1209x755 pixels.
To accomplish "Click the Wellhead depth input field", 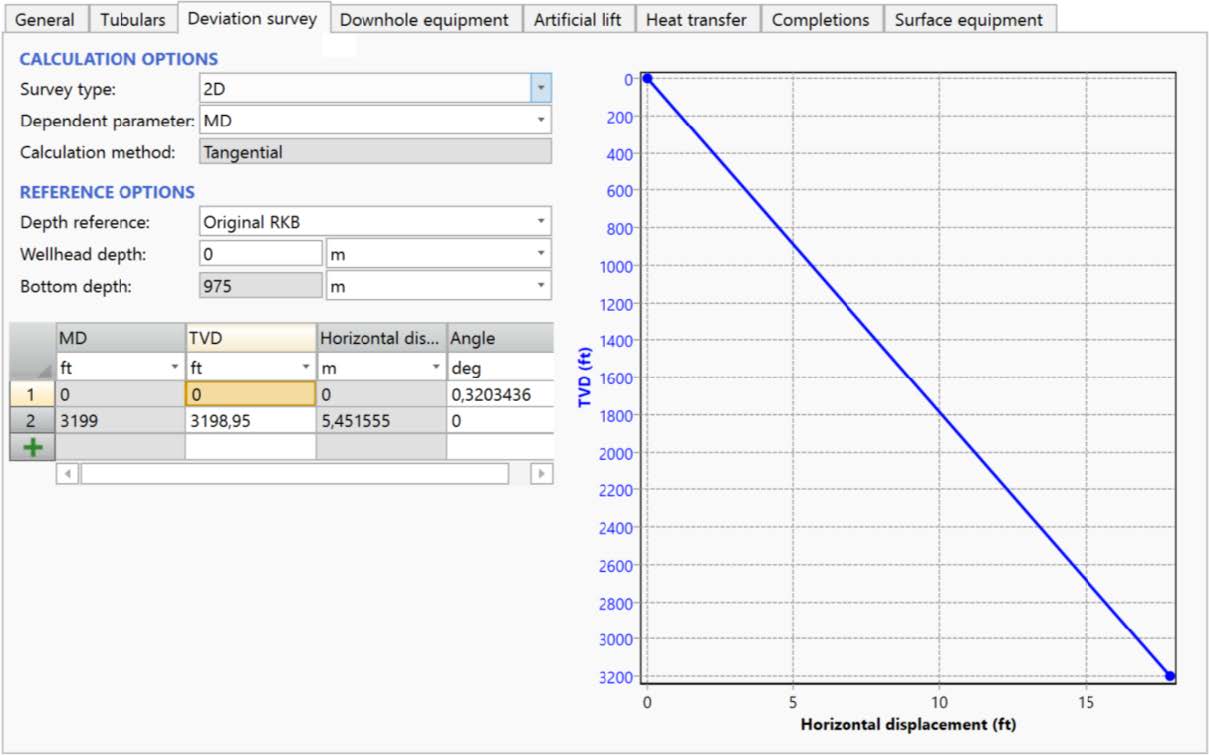I will coord(261,254).
